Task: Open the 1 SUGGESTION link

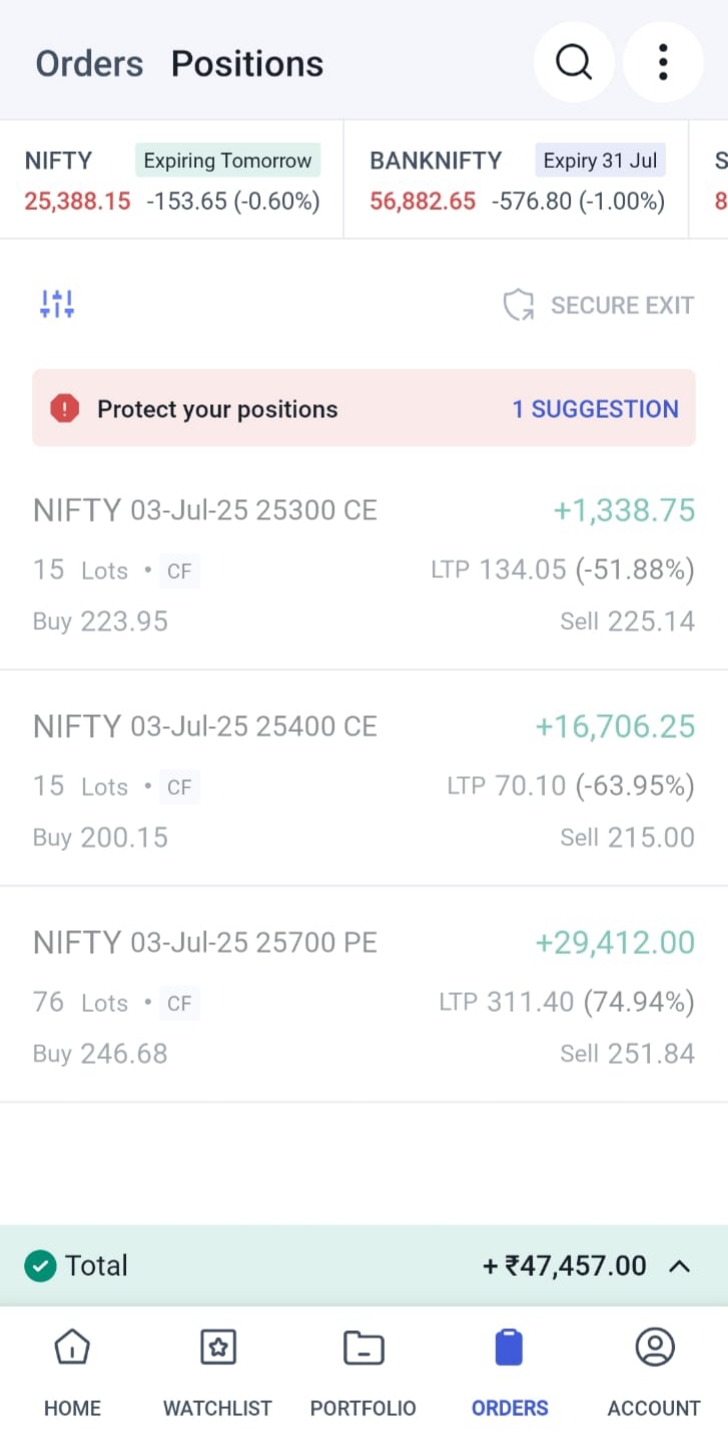Action: (x=595, y=409)
